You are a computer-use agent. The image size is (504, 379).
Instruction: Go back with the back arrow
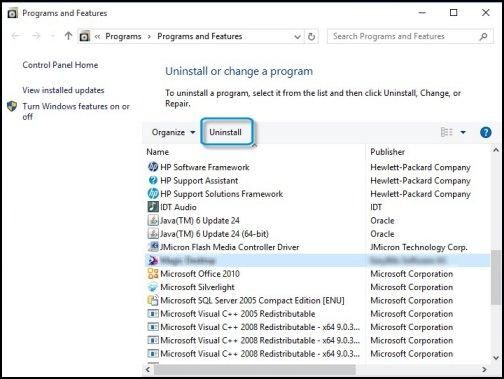pyautogui.click(x=16, y=36)
